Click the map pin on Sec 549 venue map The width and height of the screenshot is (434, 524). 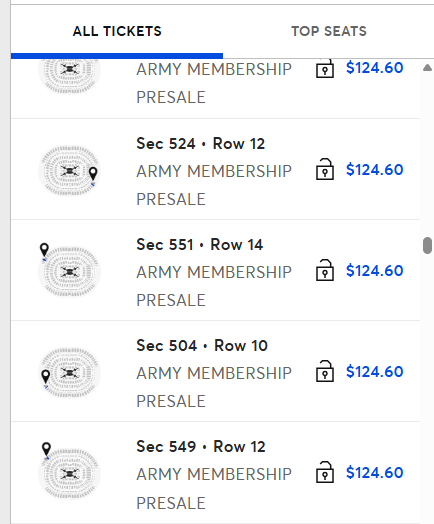pyautogui.click(x=46, y=449)
